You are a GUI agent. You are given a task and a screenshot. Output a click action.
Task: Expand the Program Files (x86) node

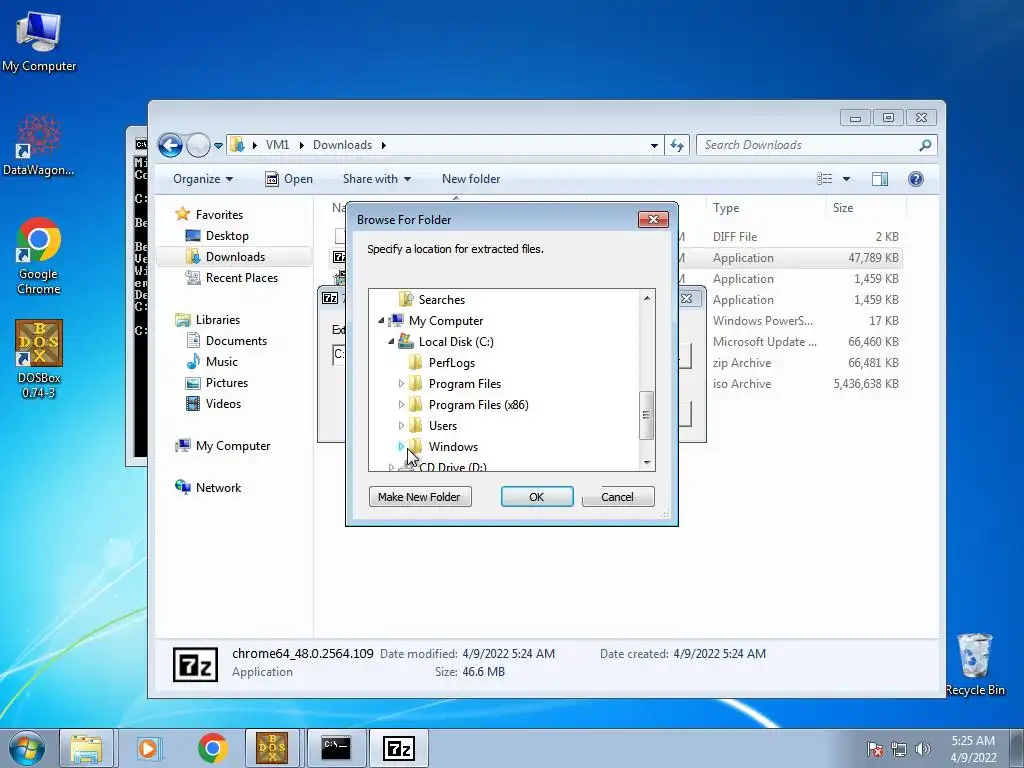tap(401, 404)
